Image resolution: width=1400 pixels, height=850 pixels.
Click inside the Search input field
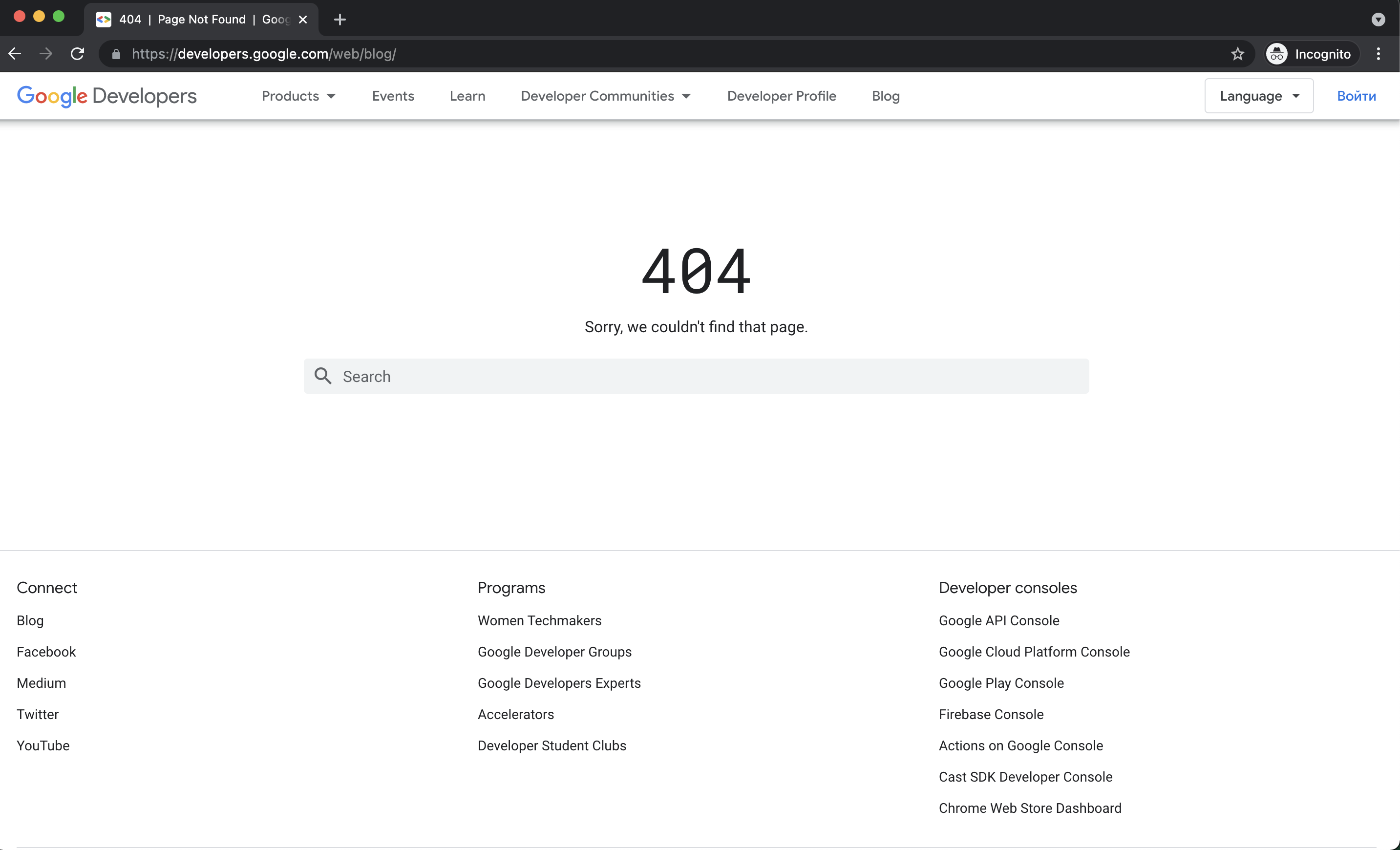[625, 376]
